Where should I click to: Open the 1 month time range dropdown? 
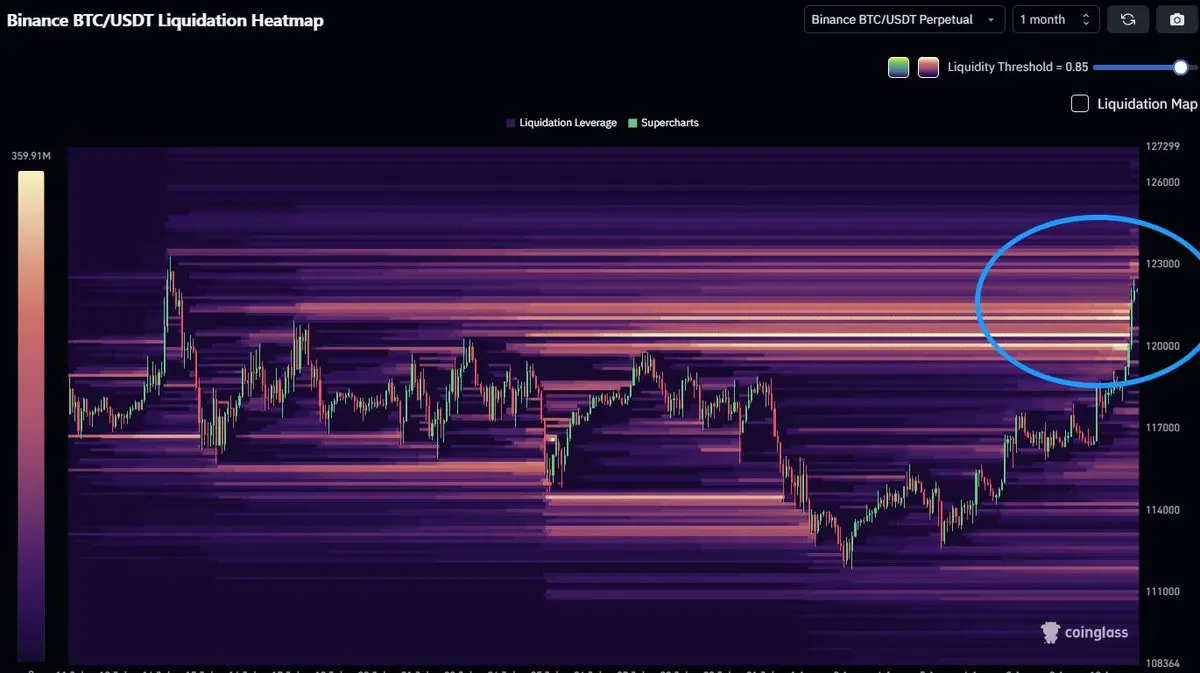1056,20
